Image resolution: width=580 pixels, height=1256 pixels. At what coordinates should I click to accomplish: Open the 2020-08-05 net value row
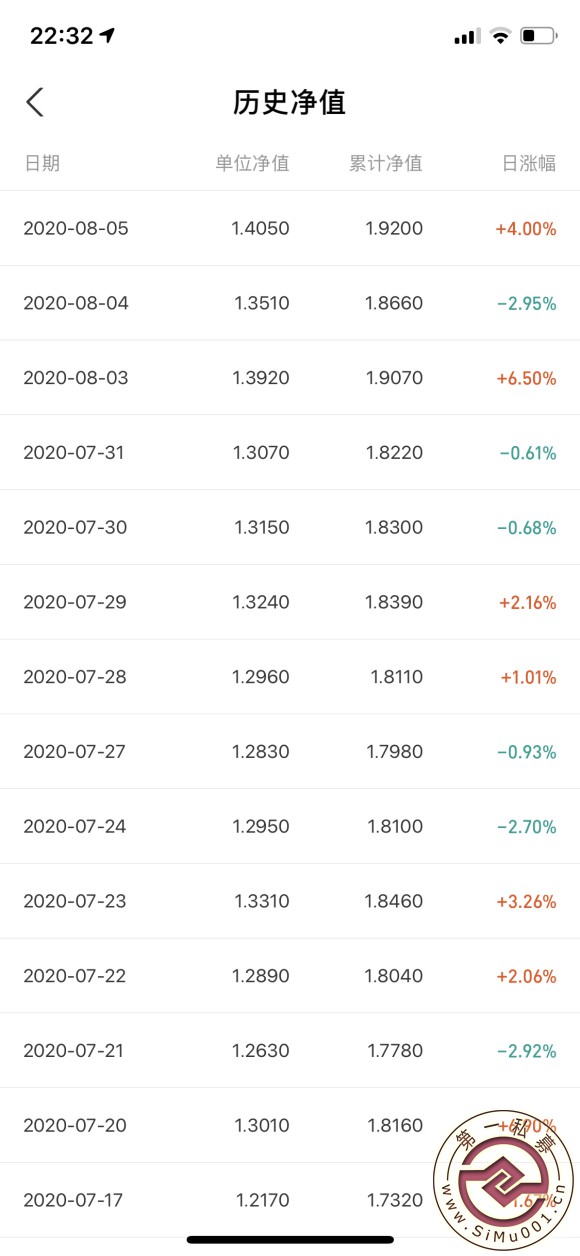click(x=290, y=228)
